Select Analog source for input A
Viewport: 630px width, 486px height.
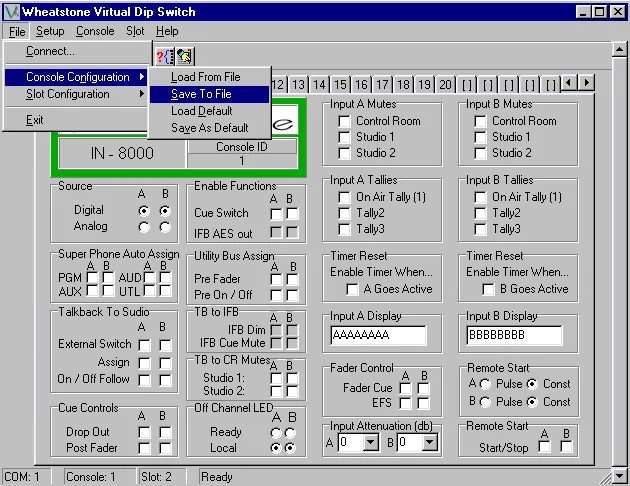click(144, 227)
